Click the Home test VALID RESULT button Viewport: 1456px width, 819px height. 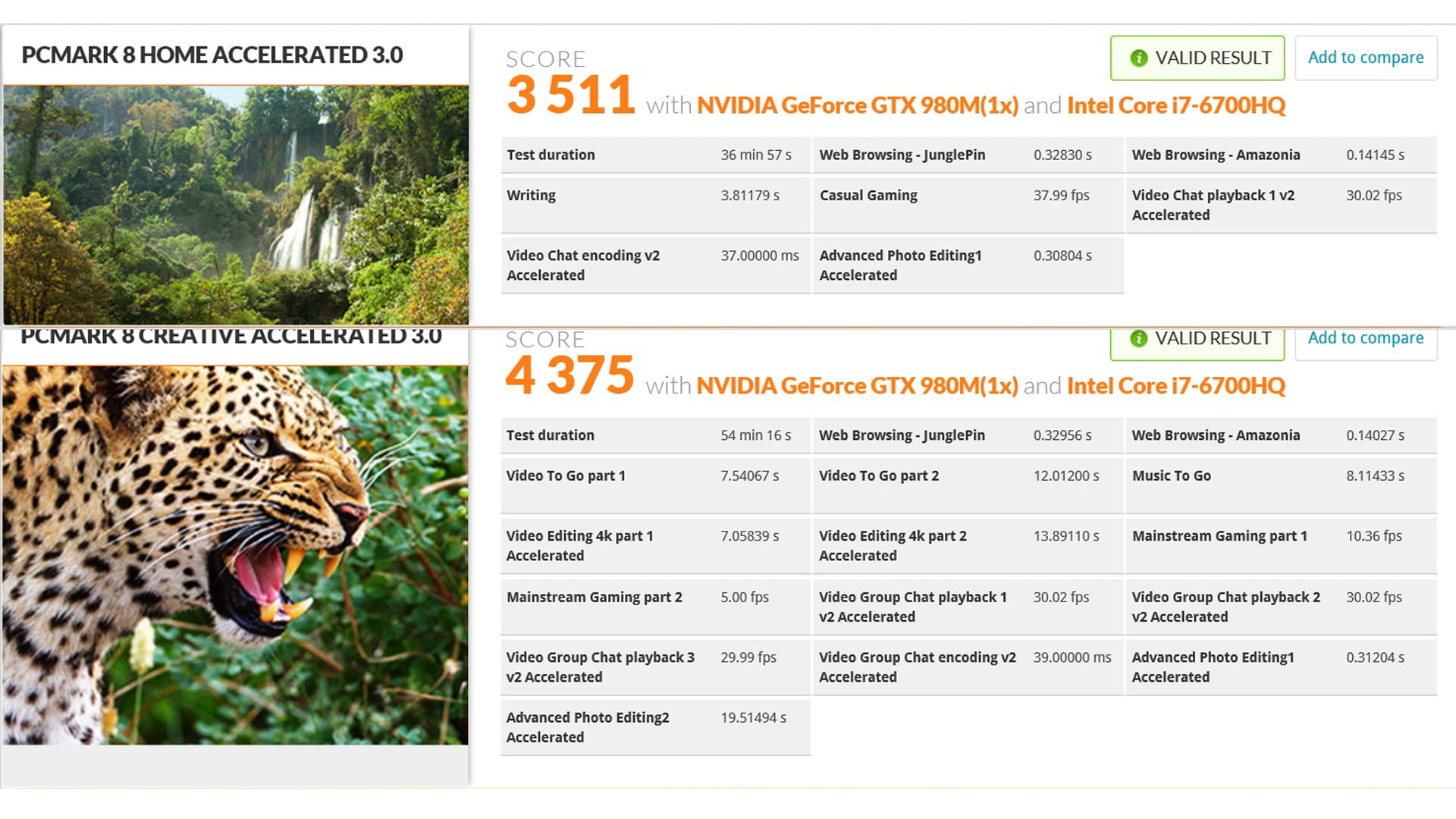[x=1197, y=58]
